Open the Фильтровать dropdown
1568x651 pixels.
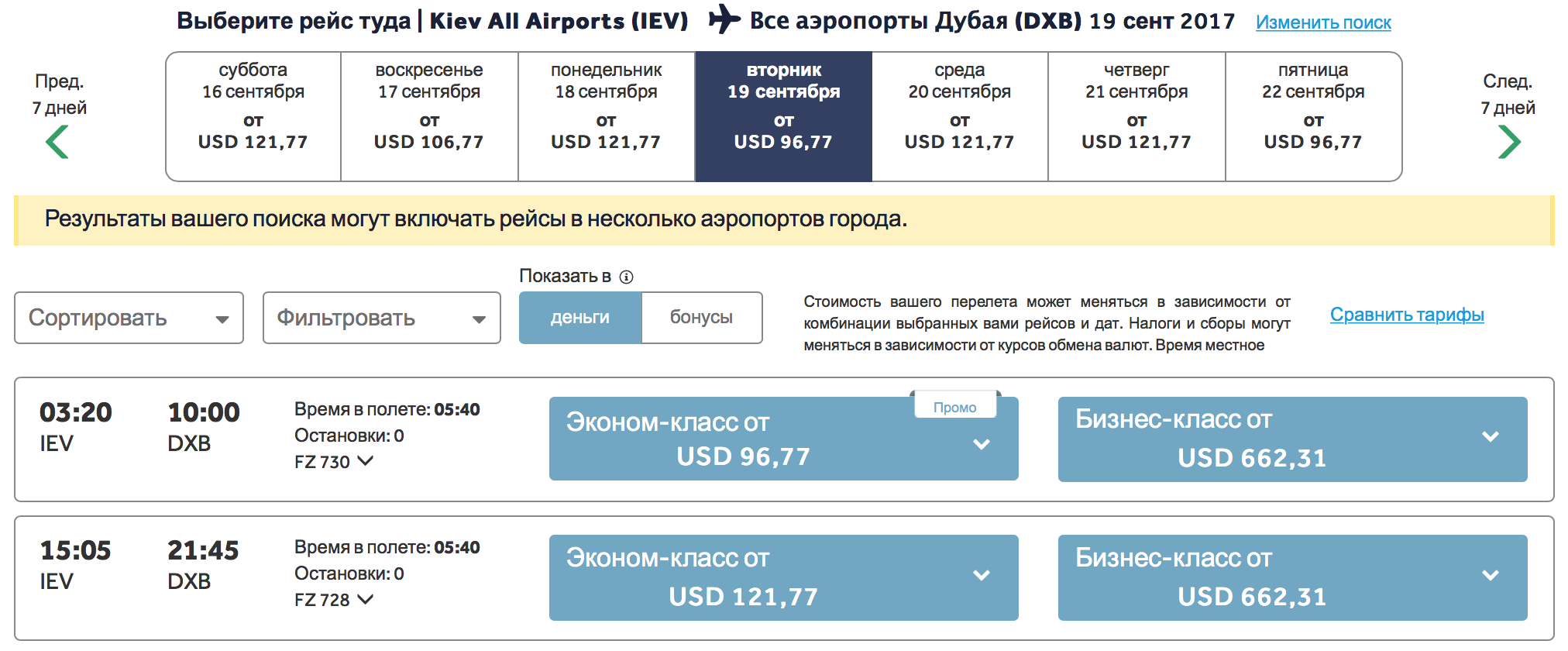[x=381, y=318]
